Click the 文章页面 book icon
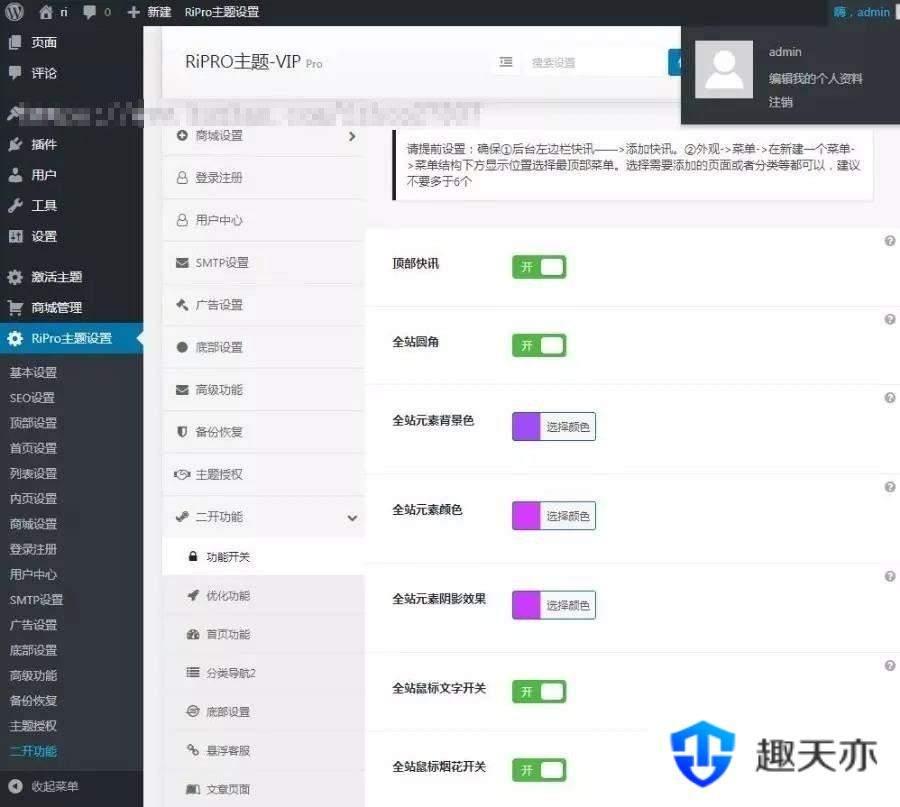This screenshot has height=807, width=900. [193, 789]
